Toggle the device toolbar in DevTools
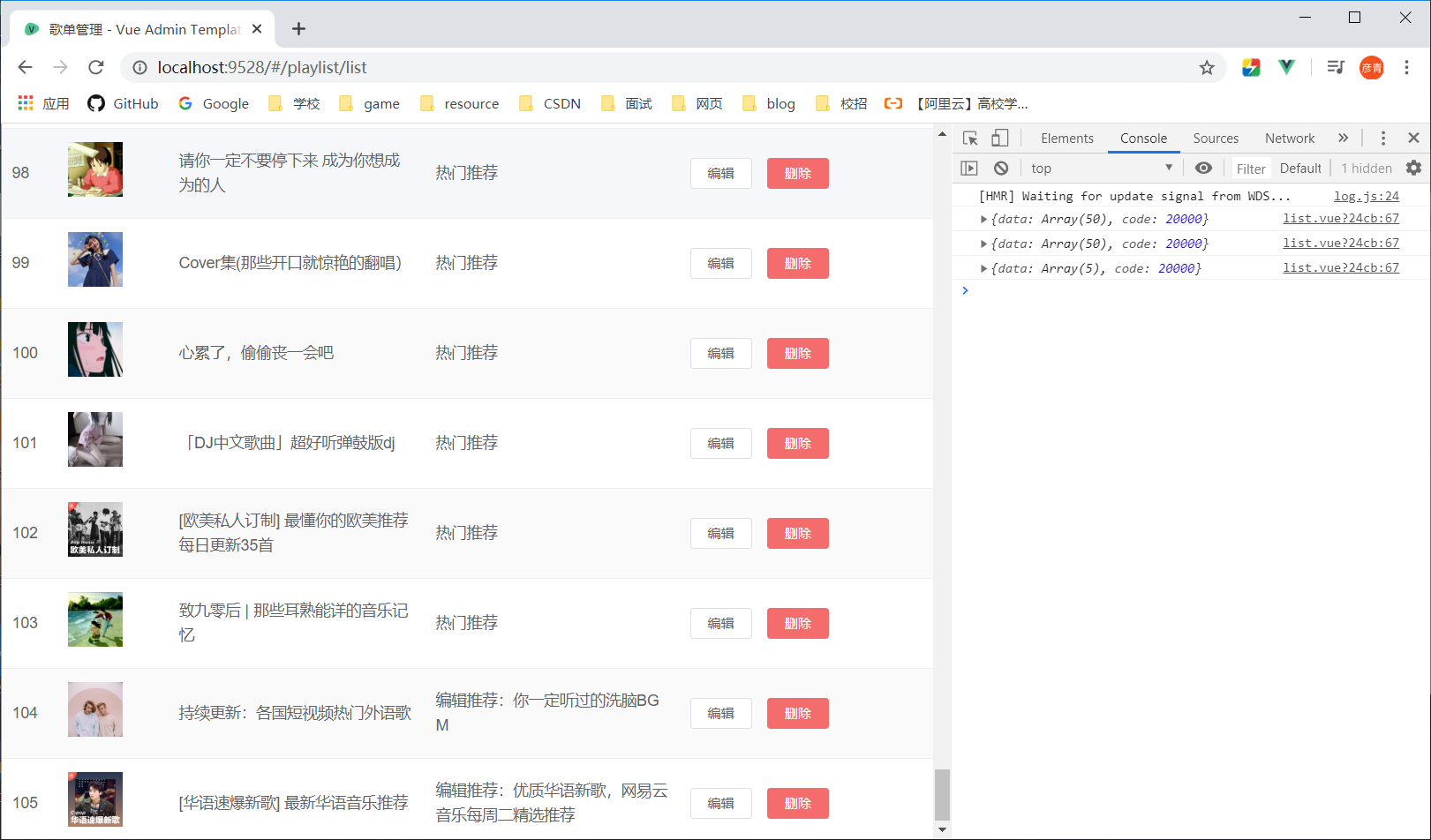This screenshot has height=840, width=1431. point(999,138)
